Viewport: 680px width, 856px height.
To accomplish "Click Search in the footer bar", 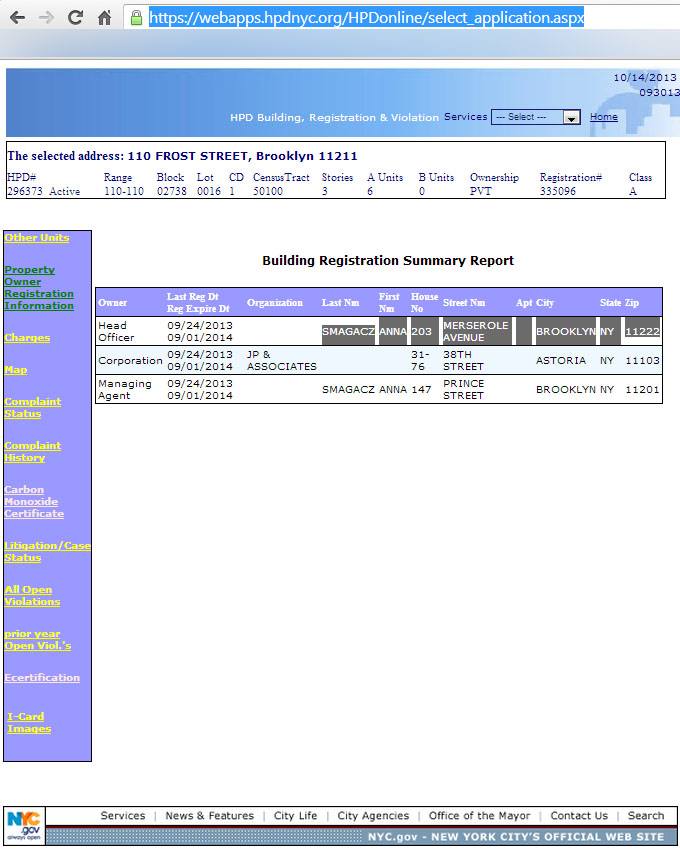I will pos(645,816).
